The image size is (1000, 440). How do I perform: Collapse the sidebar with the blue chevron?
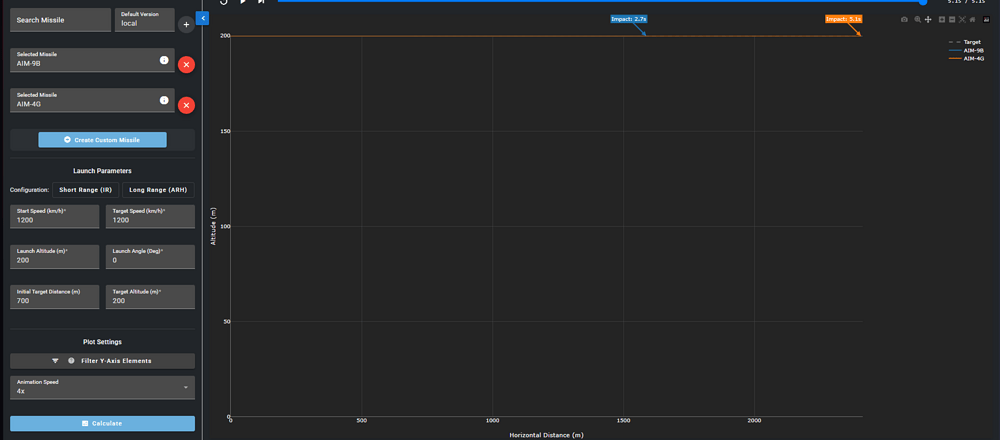click(x=203, y=18)
